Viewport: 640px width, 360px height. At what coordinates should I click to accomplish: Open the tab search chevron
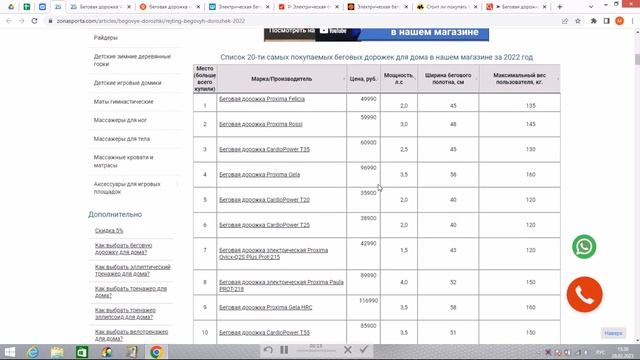(591, 7)
